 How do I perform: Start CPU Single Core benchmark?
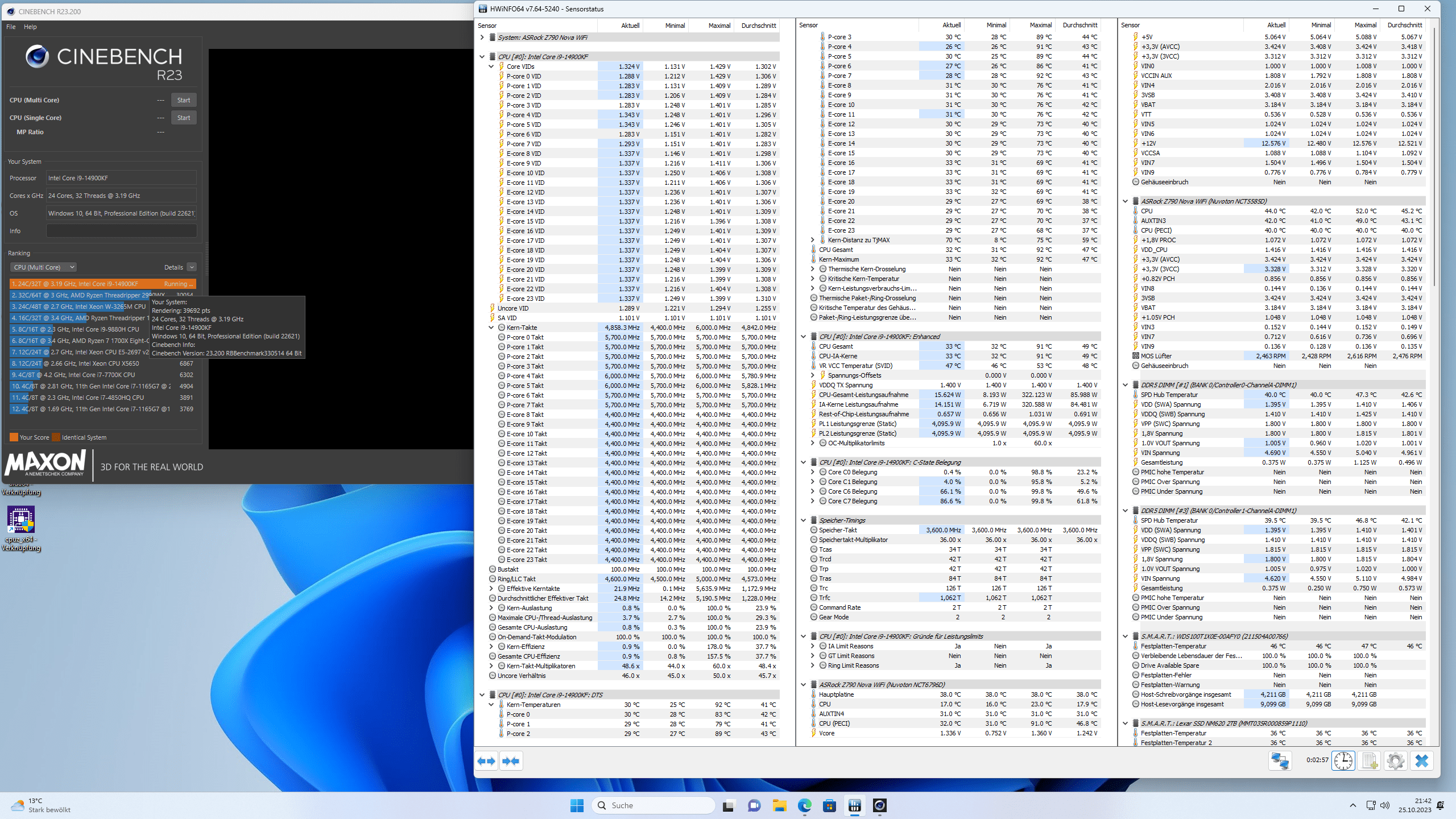pyautogui.click(x=184, y=118)
